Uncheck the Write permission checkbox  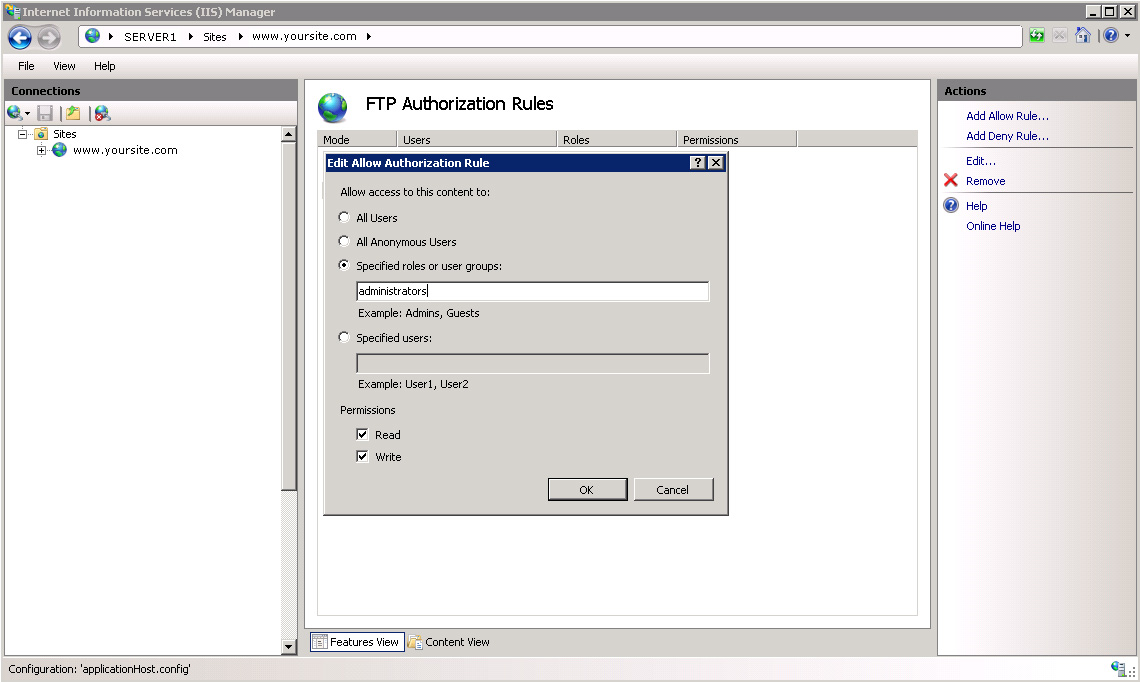tap(362, 457)
